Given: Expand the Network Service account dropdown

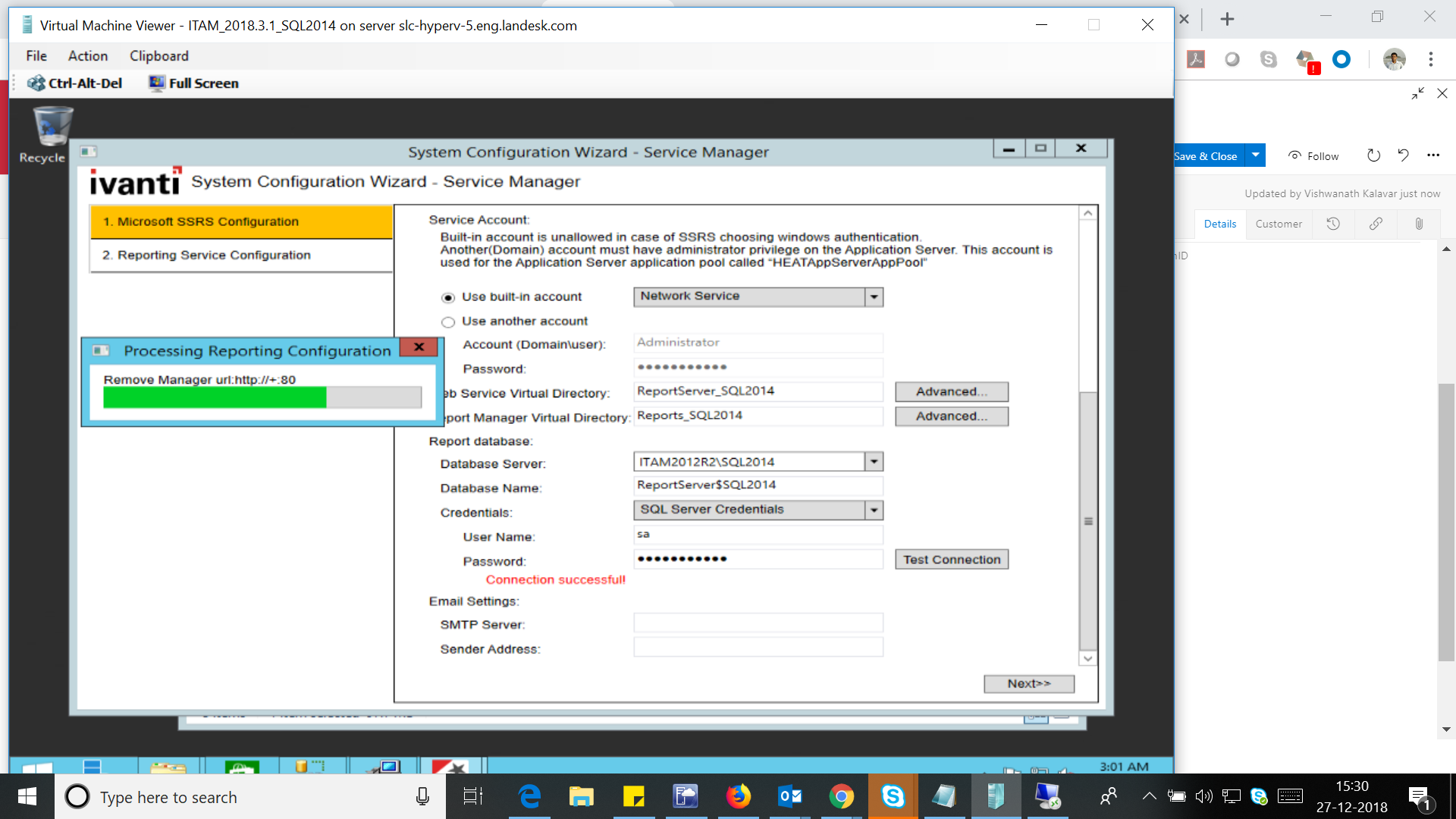Looking at the screenshot, I should 874,297.
